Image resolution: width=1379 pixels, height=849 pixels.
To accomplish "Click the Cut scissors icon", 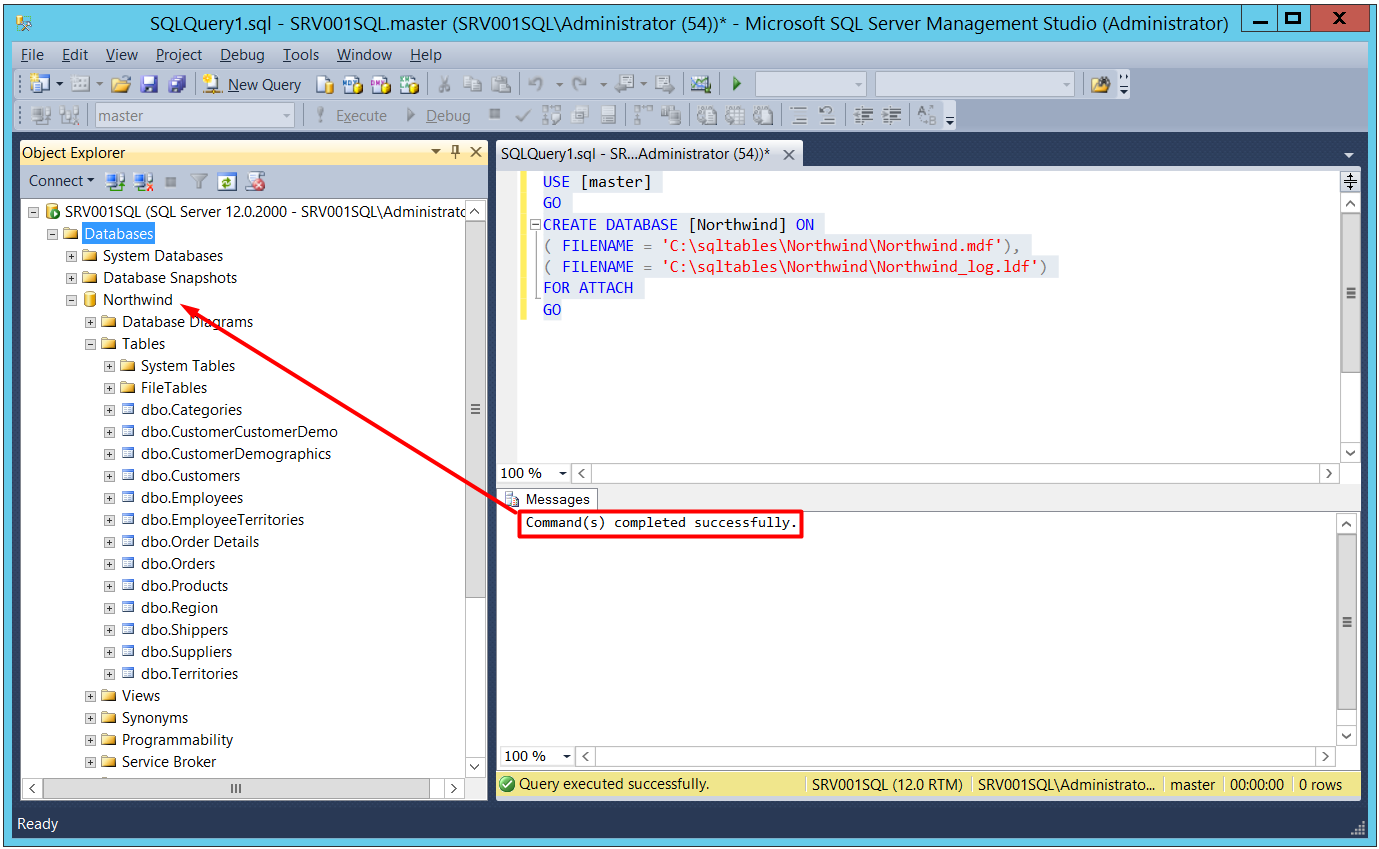I will point(445,85).
